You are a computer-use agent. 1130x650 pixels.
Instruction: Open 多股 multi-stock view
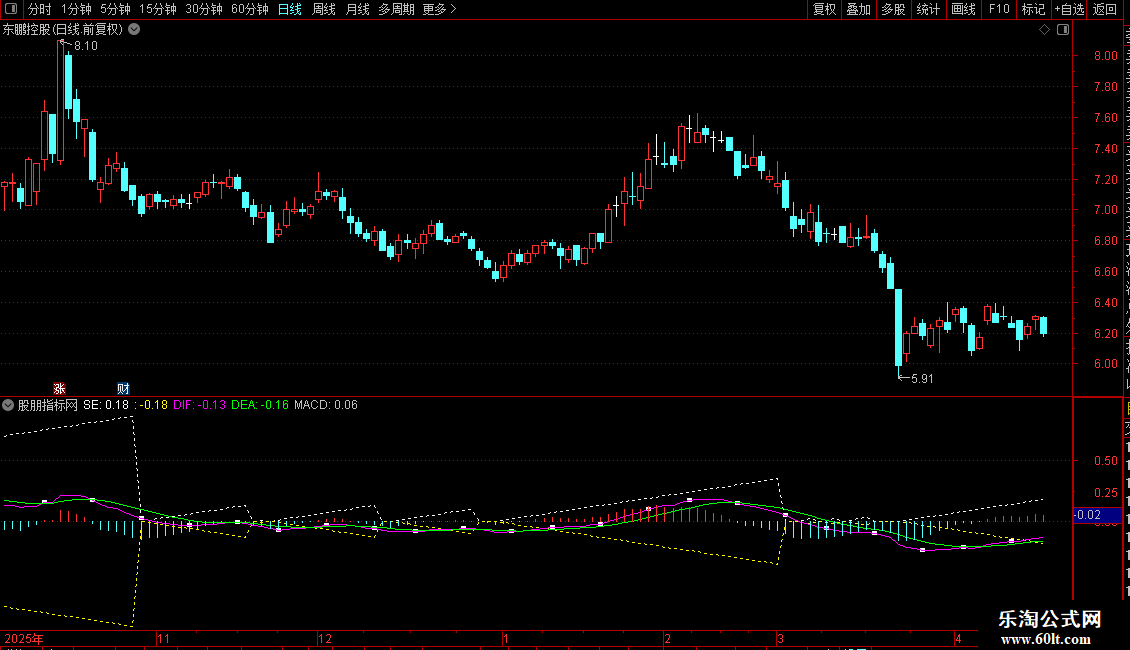[893, 9]
